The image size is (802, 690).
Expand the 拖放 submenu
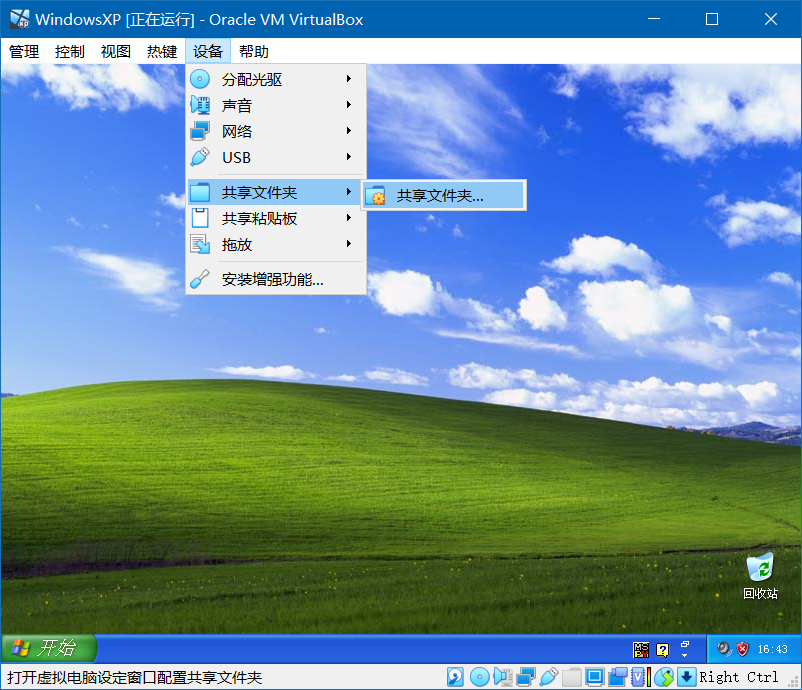[x=277, y=244]
